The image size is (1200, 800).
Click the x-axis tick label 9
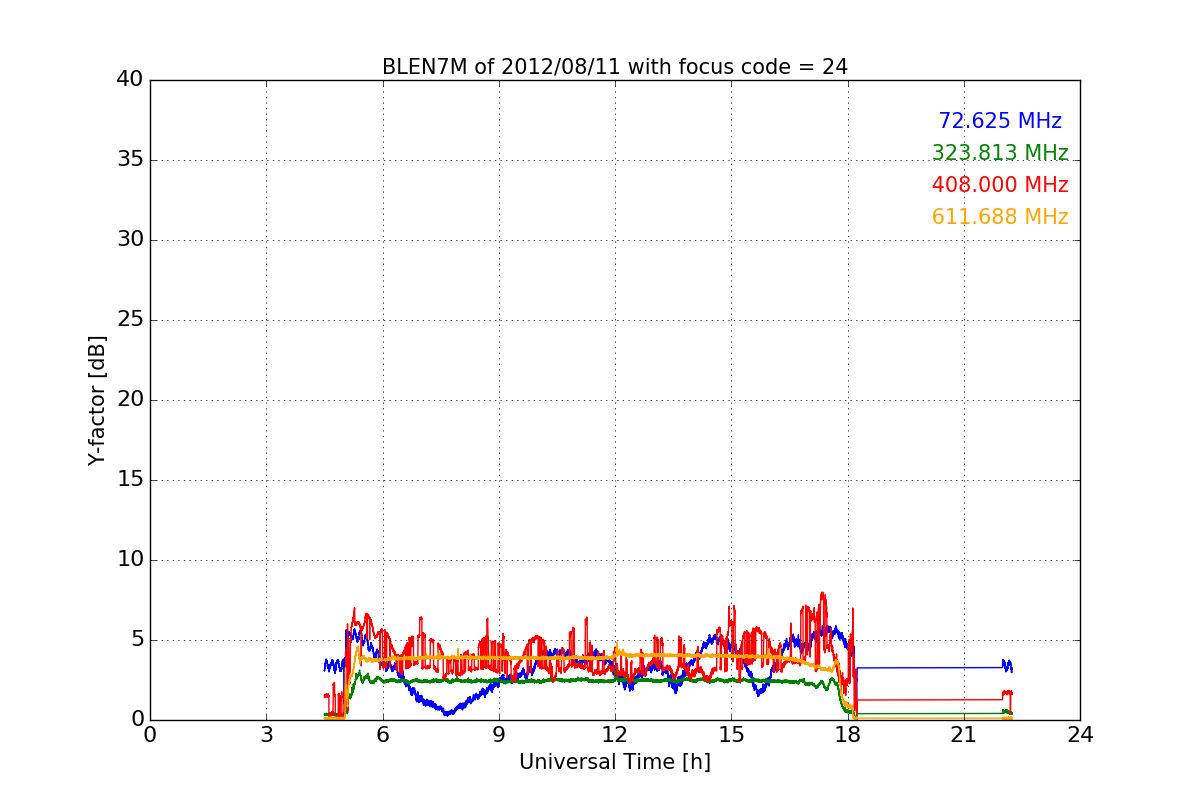coord(499,735)
